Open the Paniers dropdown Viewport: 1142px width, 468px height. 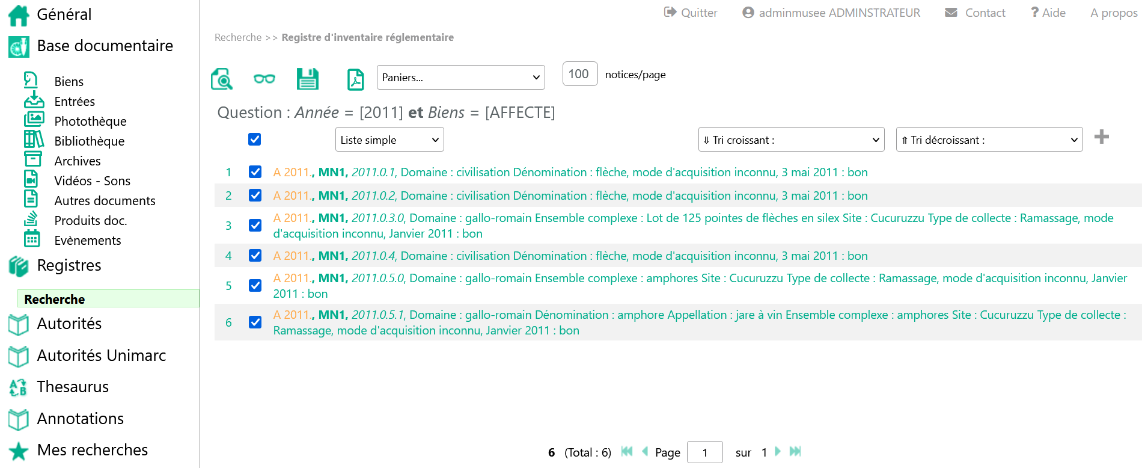click(x=460, y=77)
